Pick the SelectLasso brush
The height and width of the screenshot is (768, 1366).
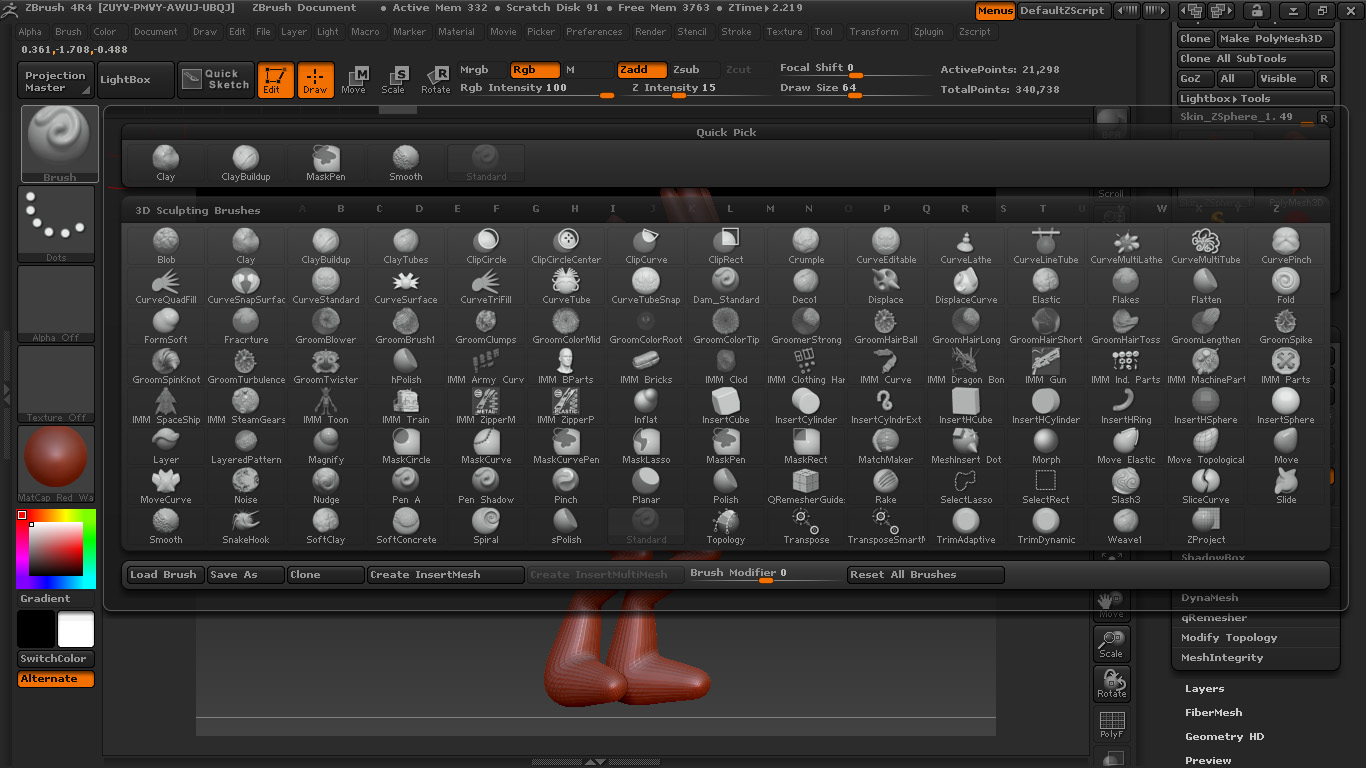point(966,486)
